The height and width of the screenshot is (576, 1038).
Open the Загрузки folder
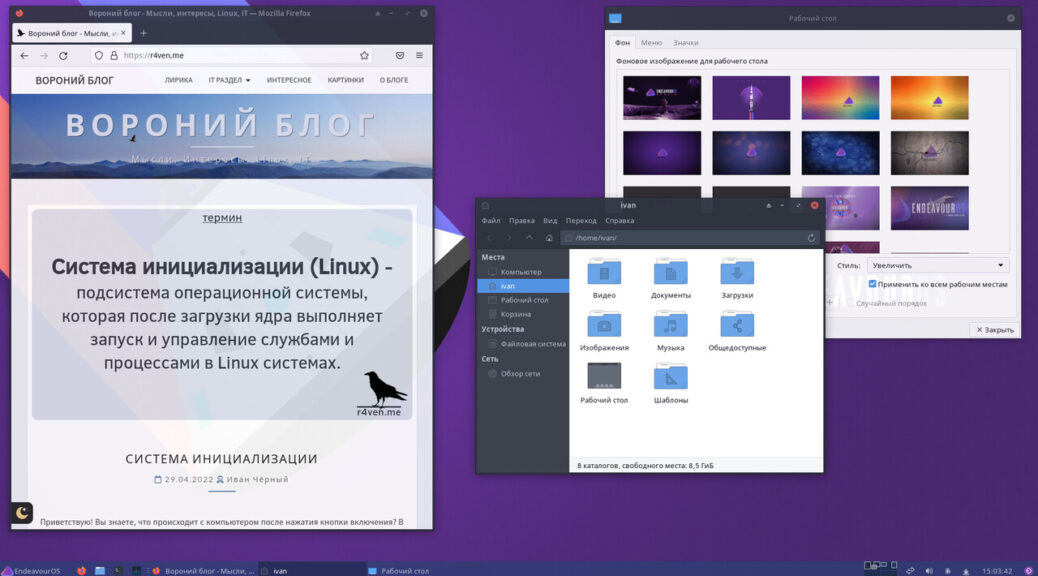click(737, 279)
